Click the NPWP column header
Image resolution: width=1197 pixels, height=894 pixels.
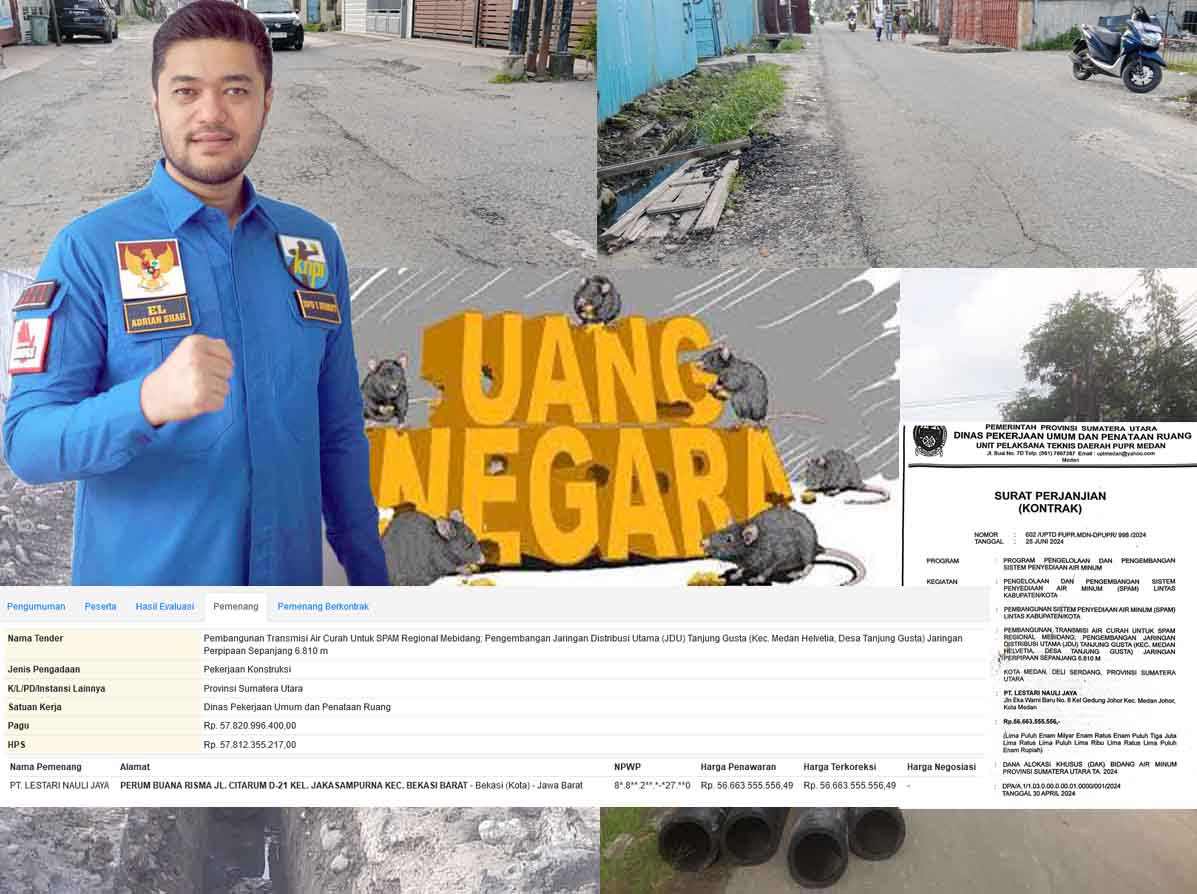(627, 767)
